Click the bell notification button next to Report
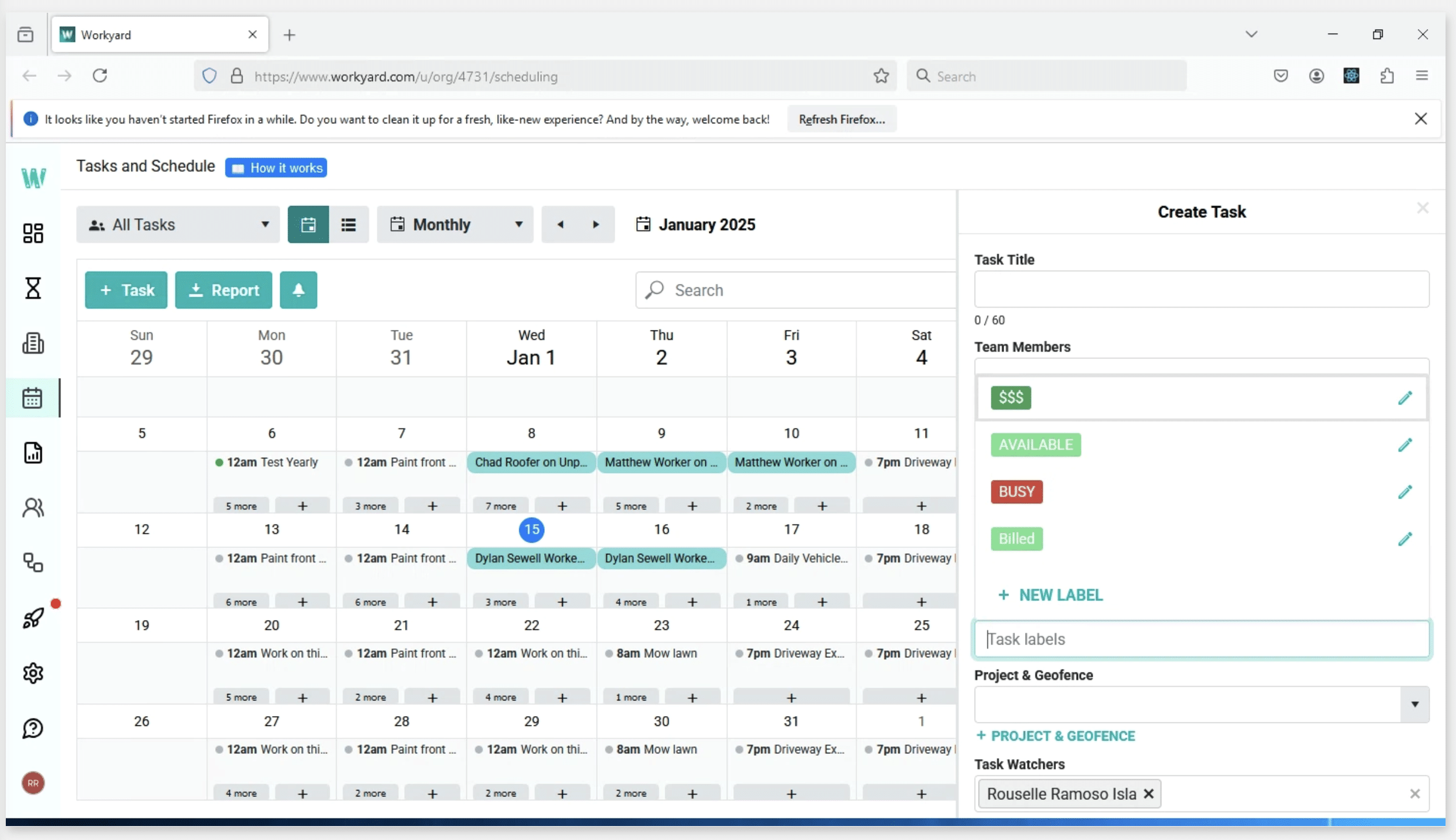The image size is (1456, 840). 298,290
